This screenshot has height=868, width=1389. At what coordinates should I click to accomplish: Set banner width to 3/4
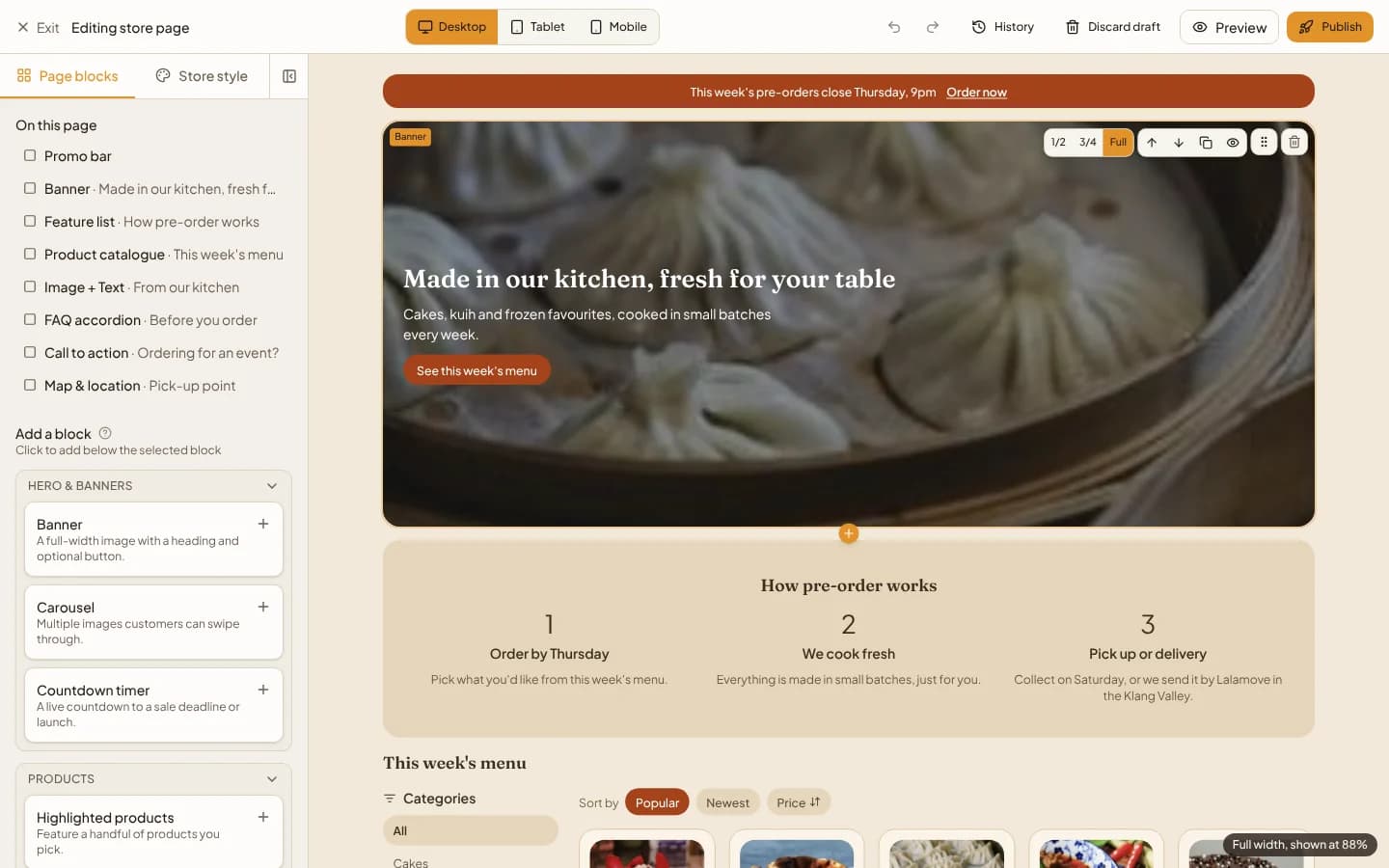pyautogui.click(x=1087, y=143)
